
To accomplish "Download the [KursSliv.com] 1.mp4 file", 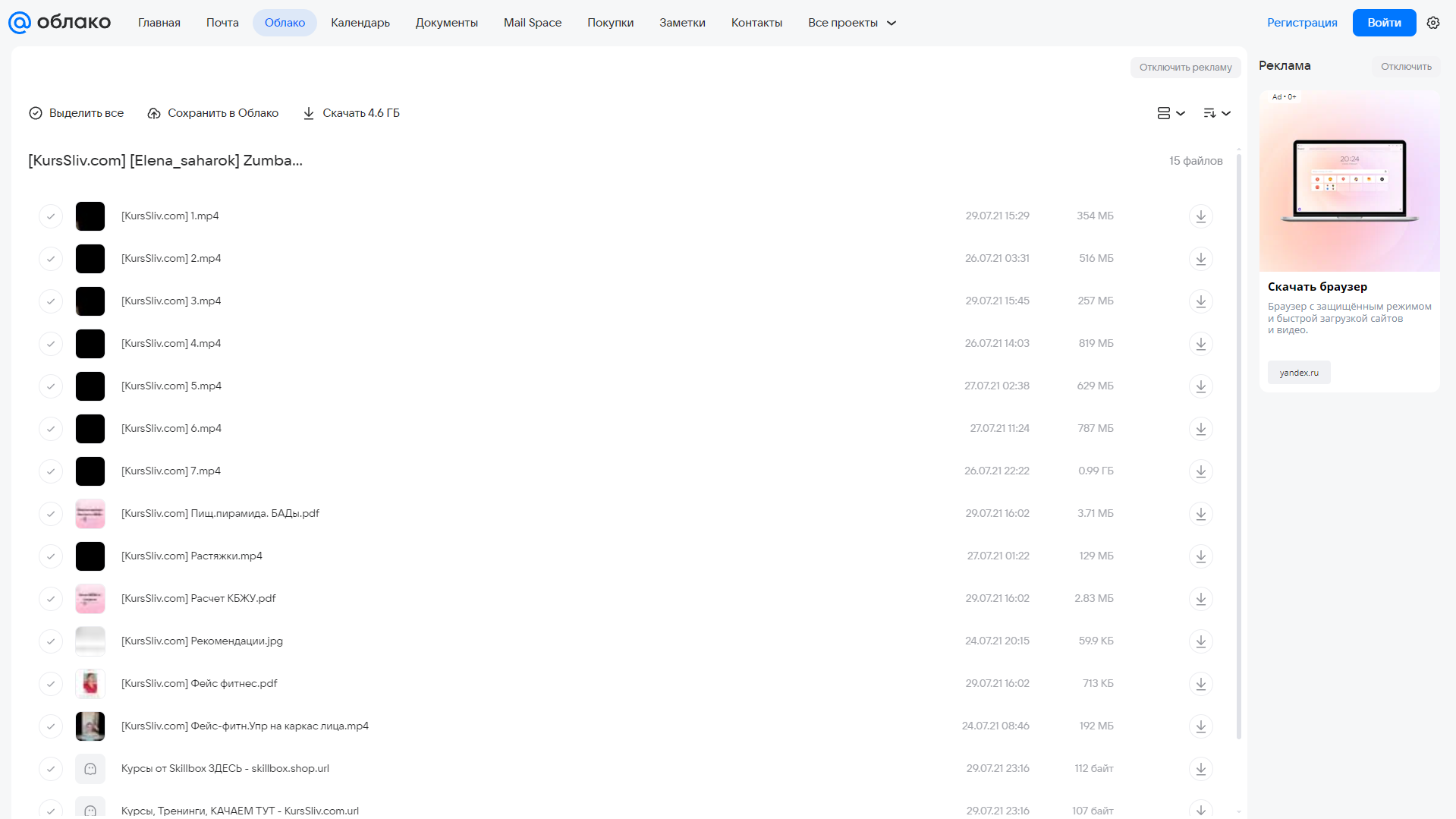I will coord(1200,216).
